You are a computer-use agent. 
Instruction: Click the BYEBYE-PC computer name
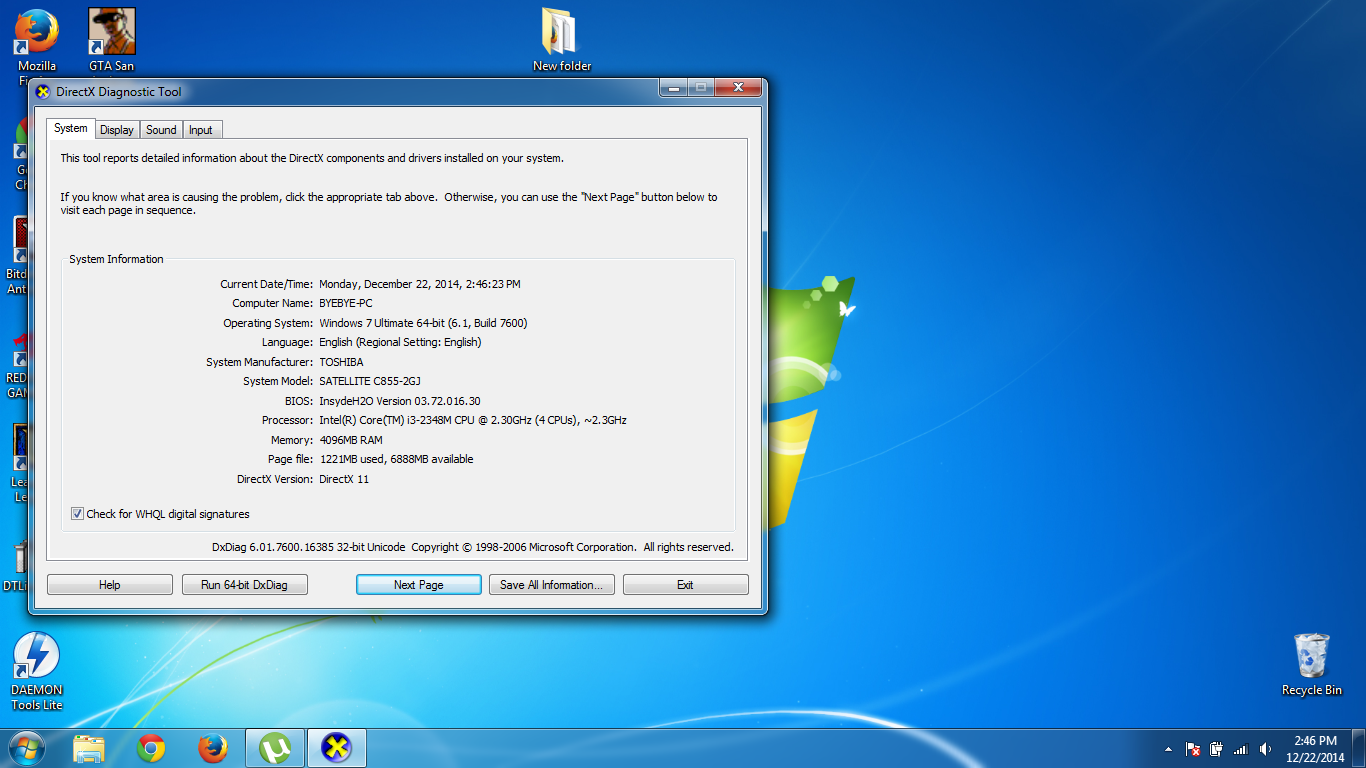(x=346, y=303)
